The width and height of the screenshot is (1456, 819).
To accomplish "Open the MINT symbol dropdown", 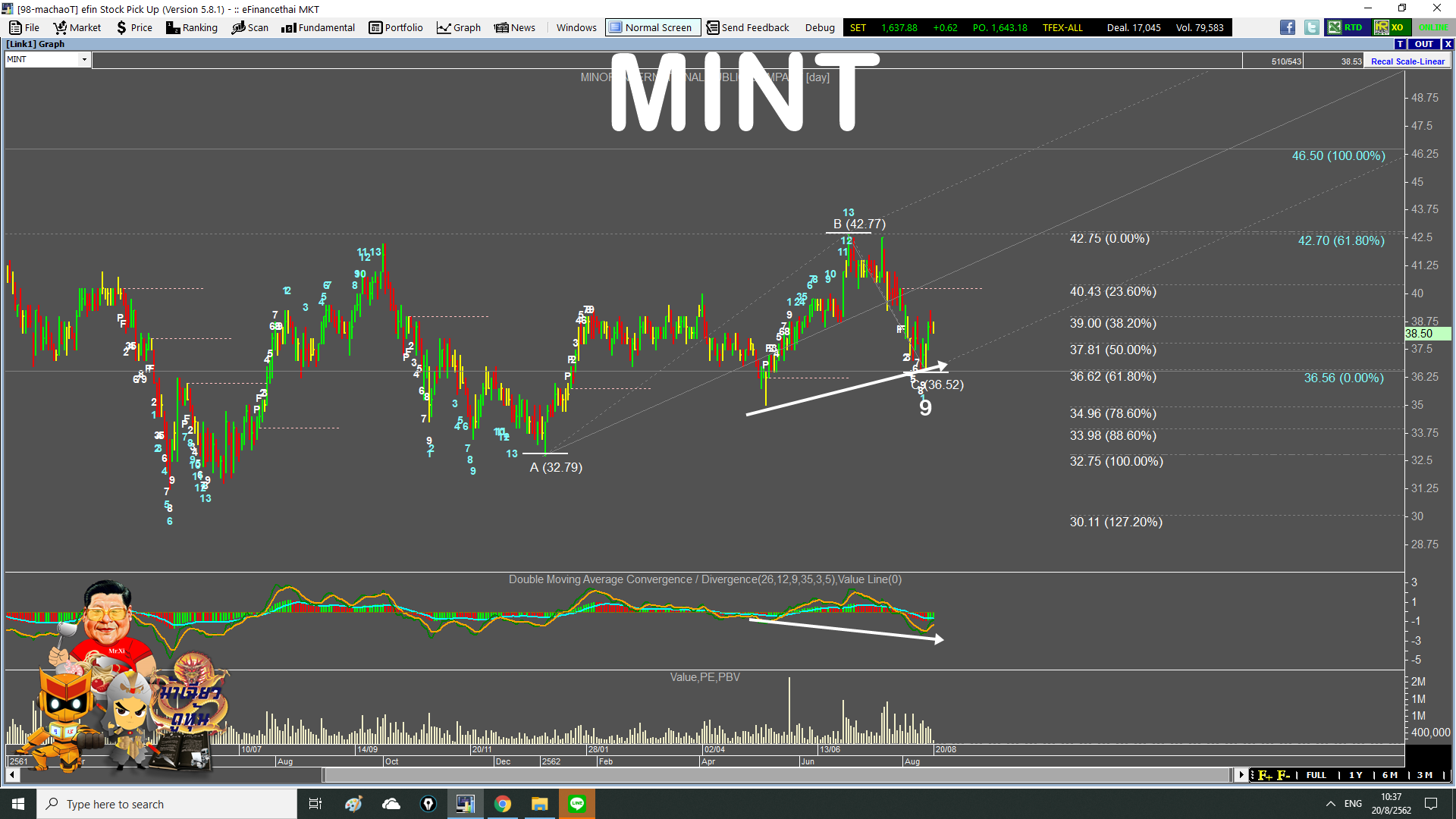I will click(x=84, y=59).
